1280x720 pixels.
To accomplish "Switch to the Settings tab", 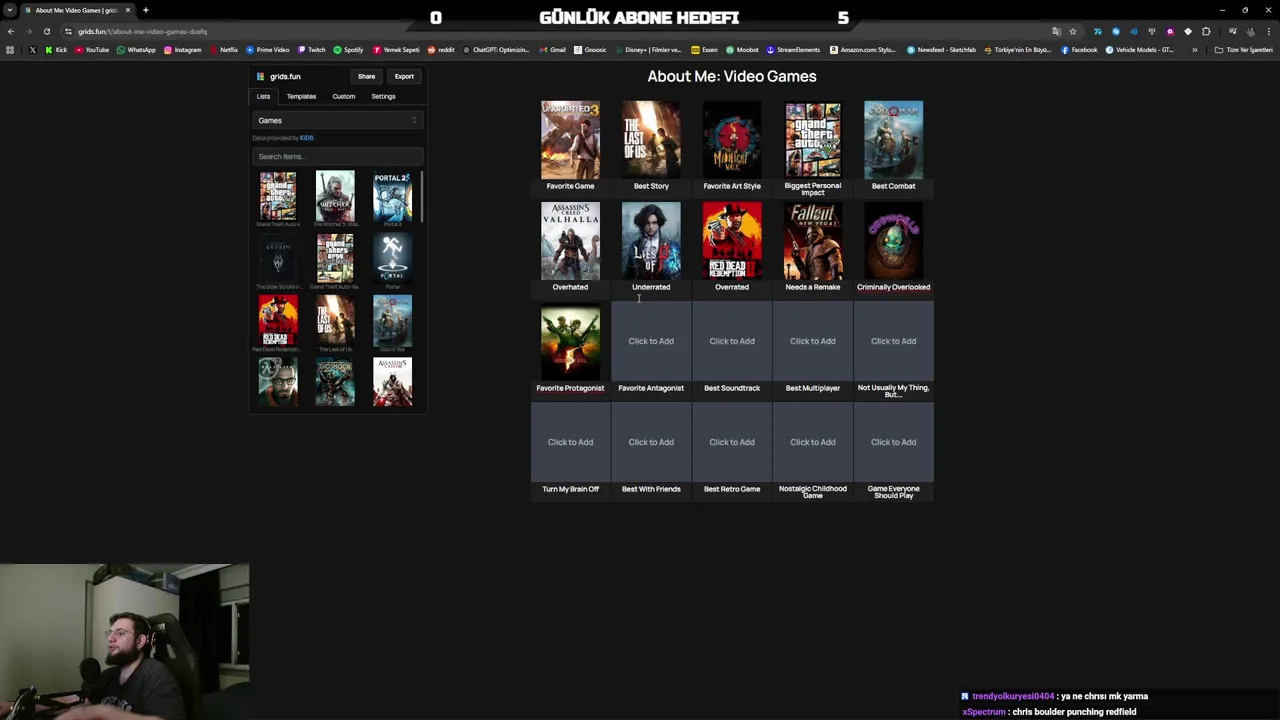I will pyautogui.click(x=383, y=96).
